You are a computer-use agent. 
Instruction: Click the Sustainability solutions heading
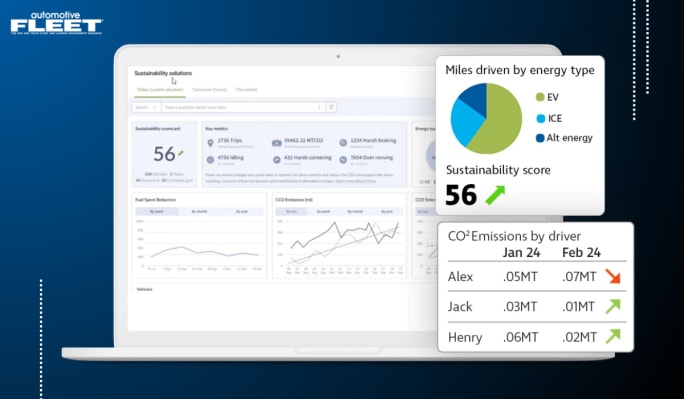click(163, 73)
